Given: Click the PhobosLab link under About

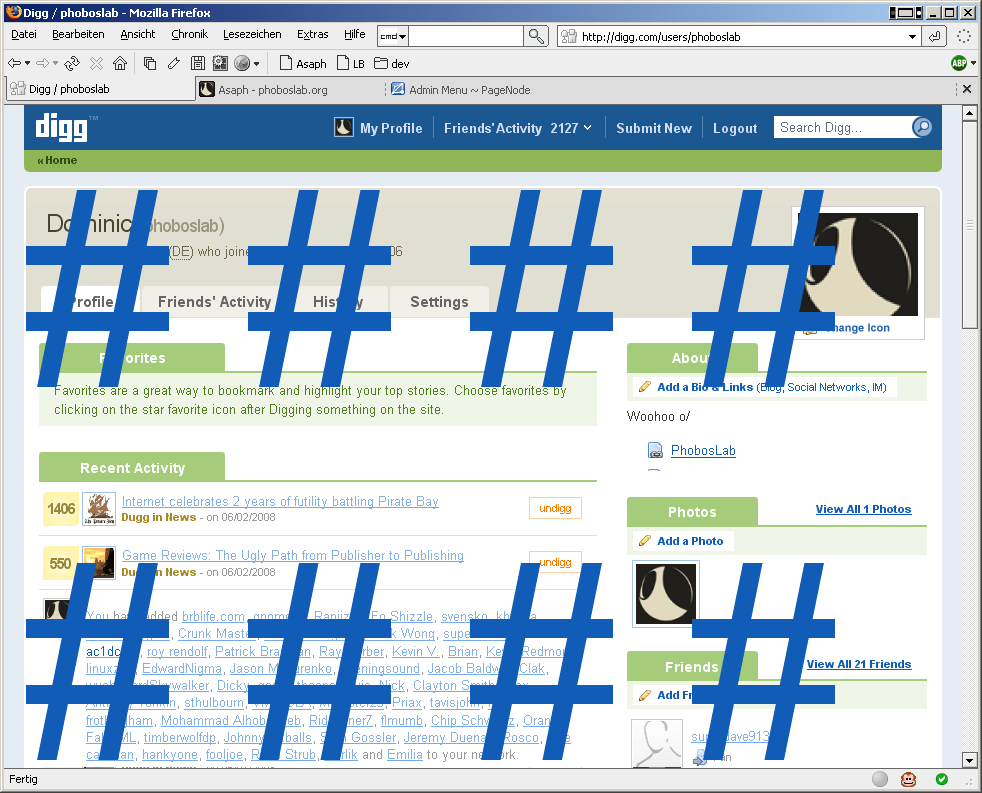Looking at the screenshot, I should tap(703, 451).
